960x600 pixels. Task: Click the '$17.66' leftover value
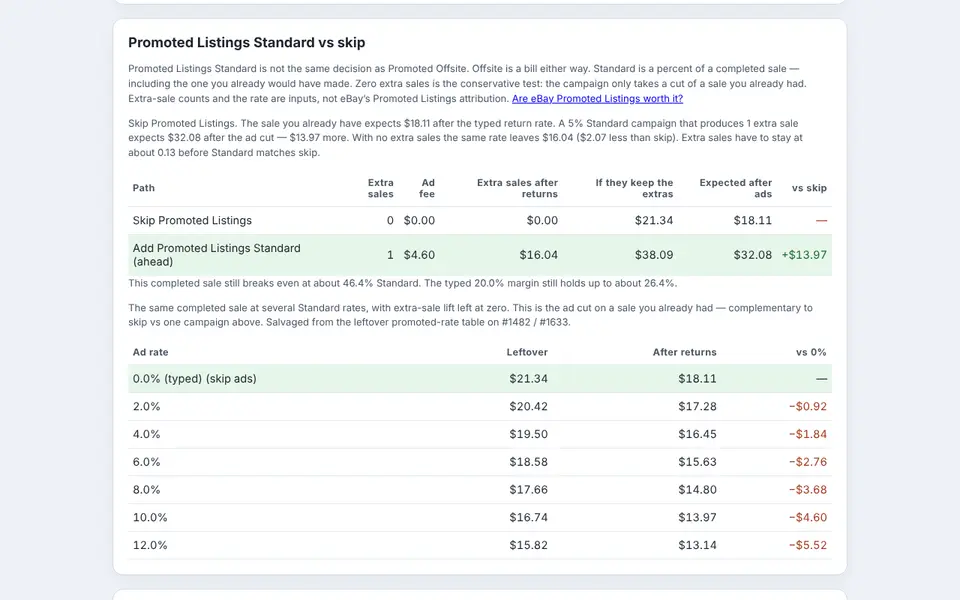[x=528, y=490]
